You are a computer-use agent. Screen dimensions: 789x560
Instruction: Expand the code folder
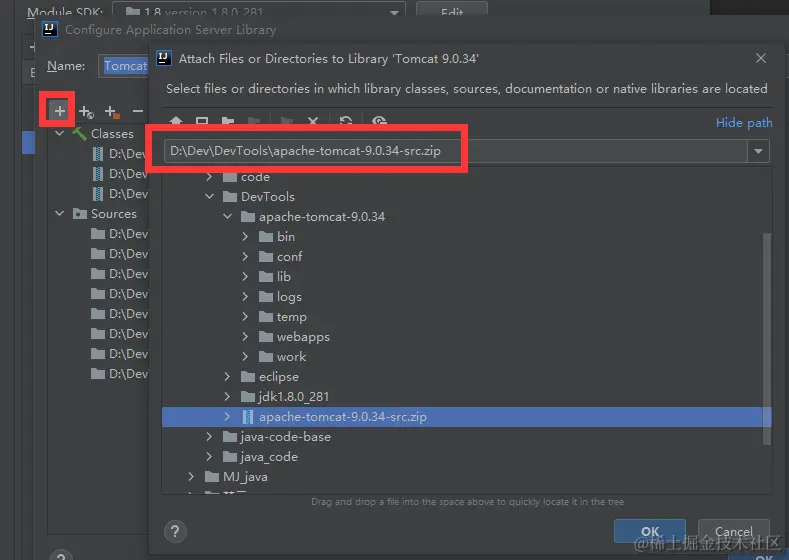[x=209, y=177]
